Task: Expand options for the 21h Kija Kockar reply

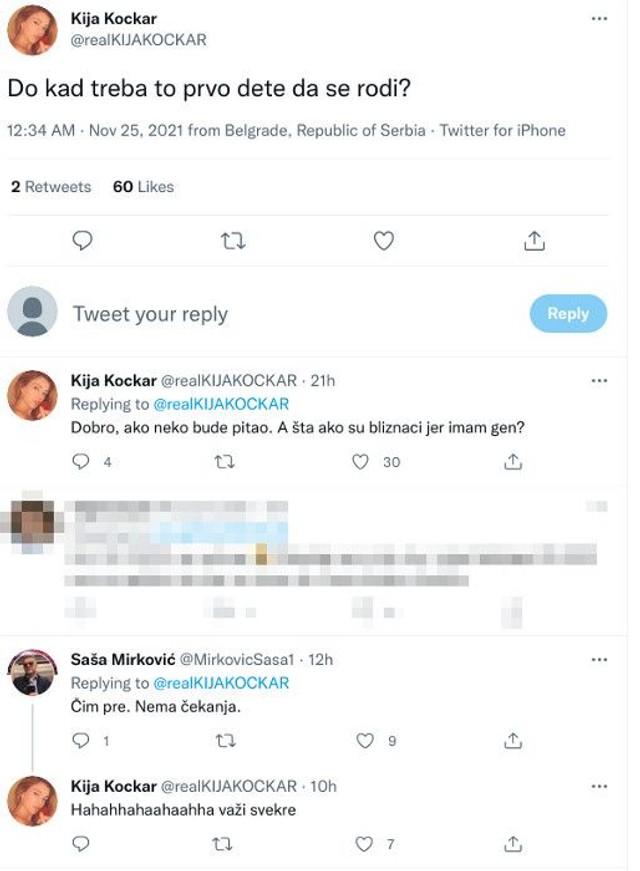Action: (599, 381)
